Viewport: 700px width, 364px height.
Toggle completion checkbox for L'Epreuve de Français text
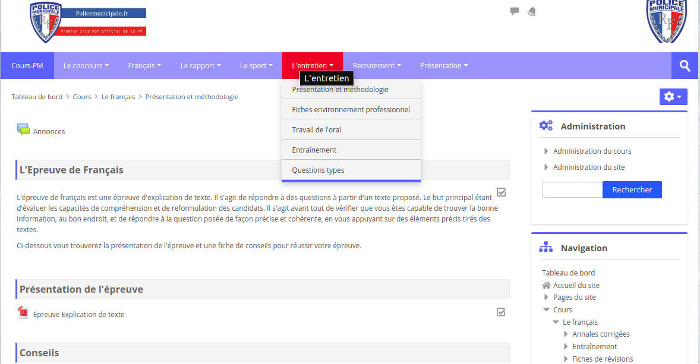pyautogui.click(x=501, y=192)
